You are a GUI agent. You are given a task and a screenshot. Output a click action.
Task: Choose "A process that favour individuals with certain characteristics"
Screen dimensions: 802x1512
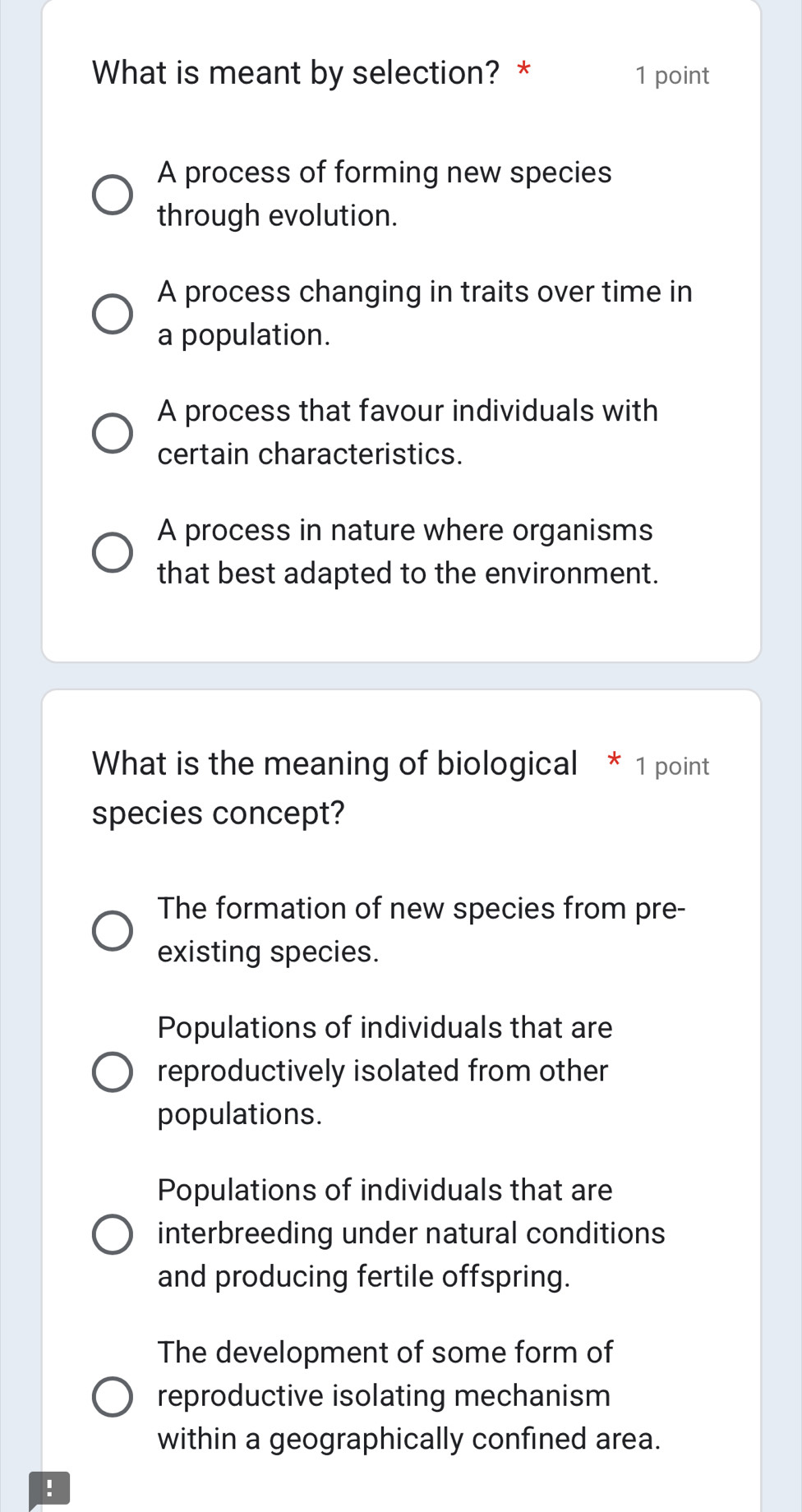113,431
